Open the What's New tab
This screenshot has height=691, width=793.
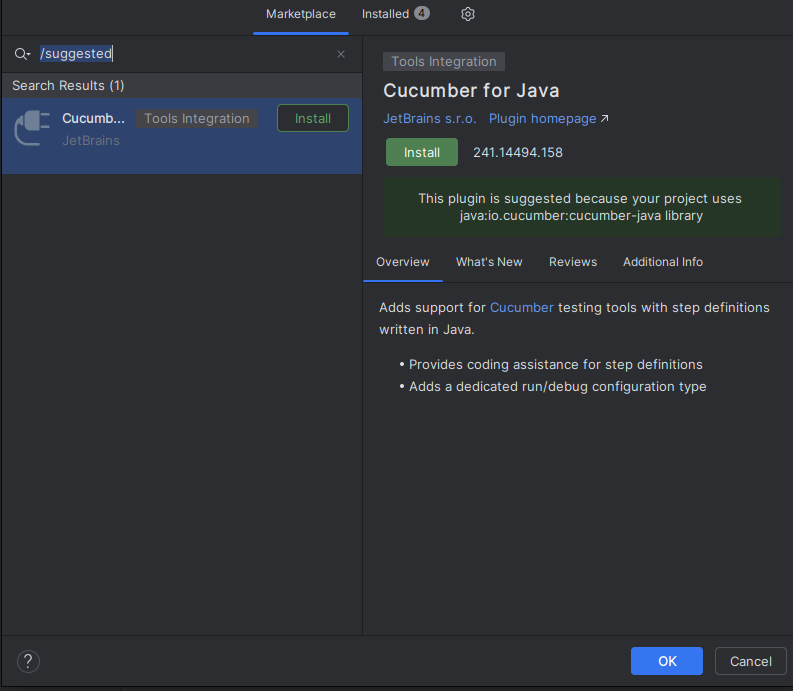[489, 262]
